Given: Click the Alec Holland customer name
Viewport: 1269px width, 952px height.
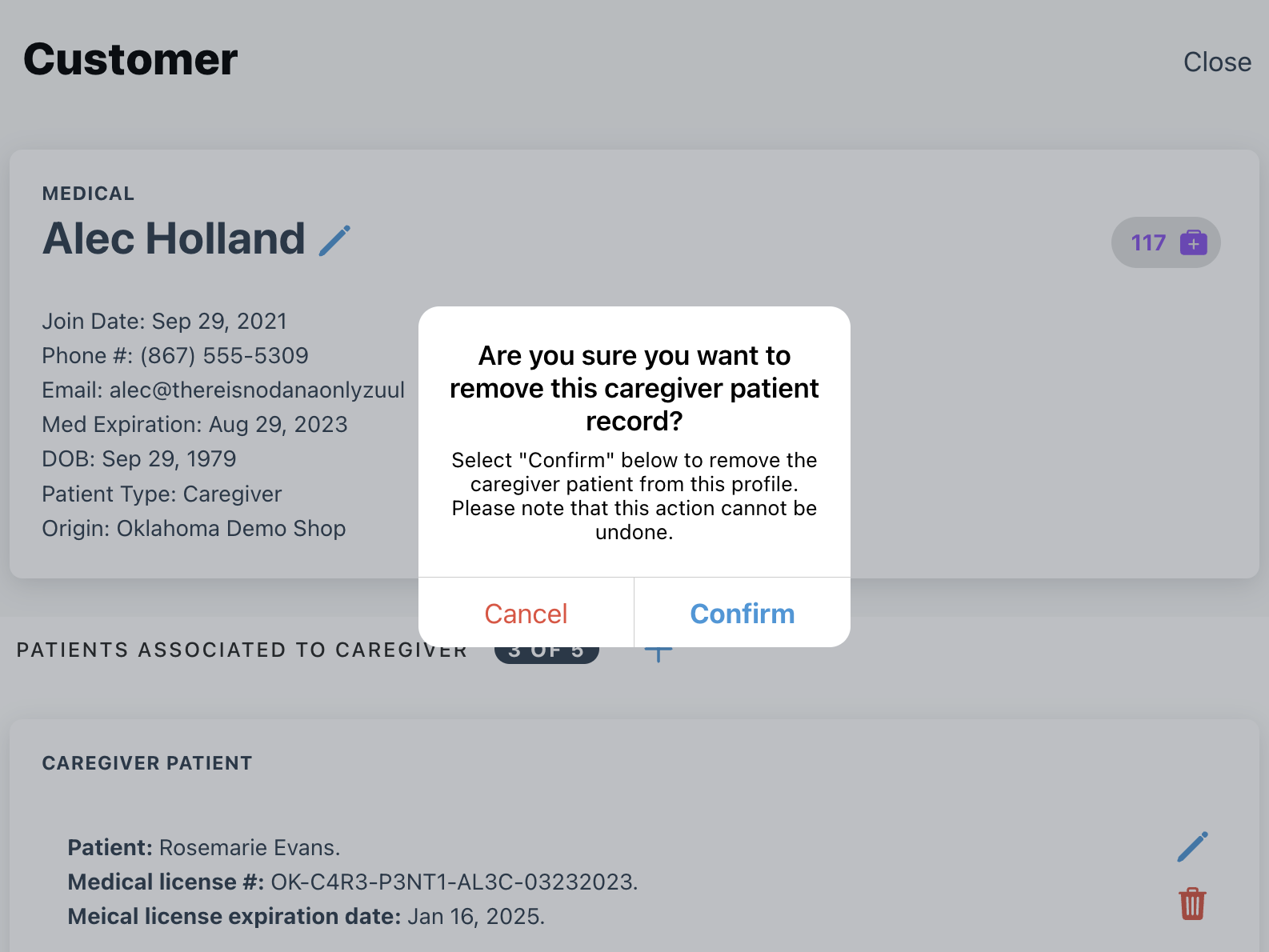Looking at the screenshot, I should (174, 238).
